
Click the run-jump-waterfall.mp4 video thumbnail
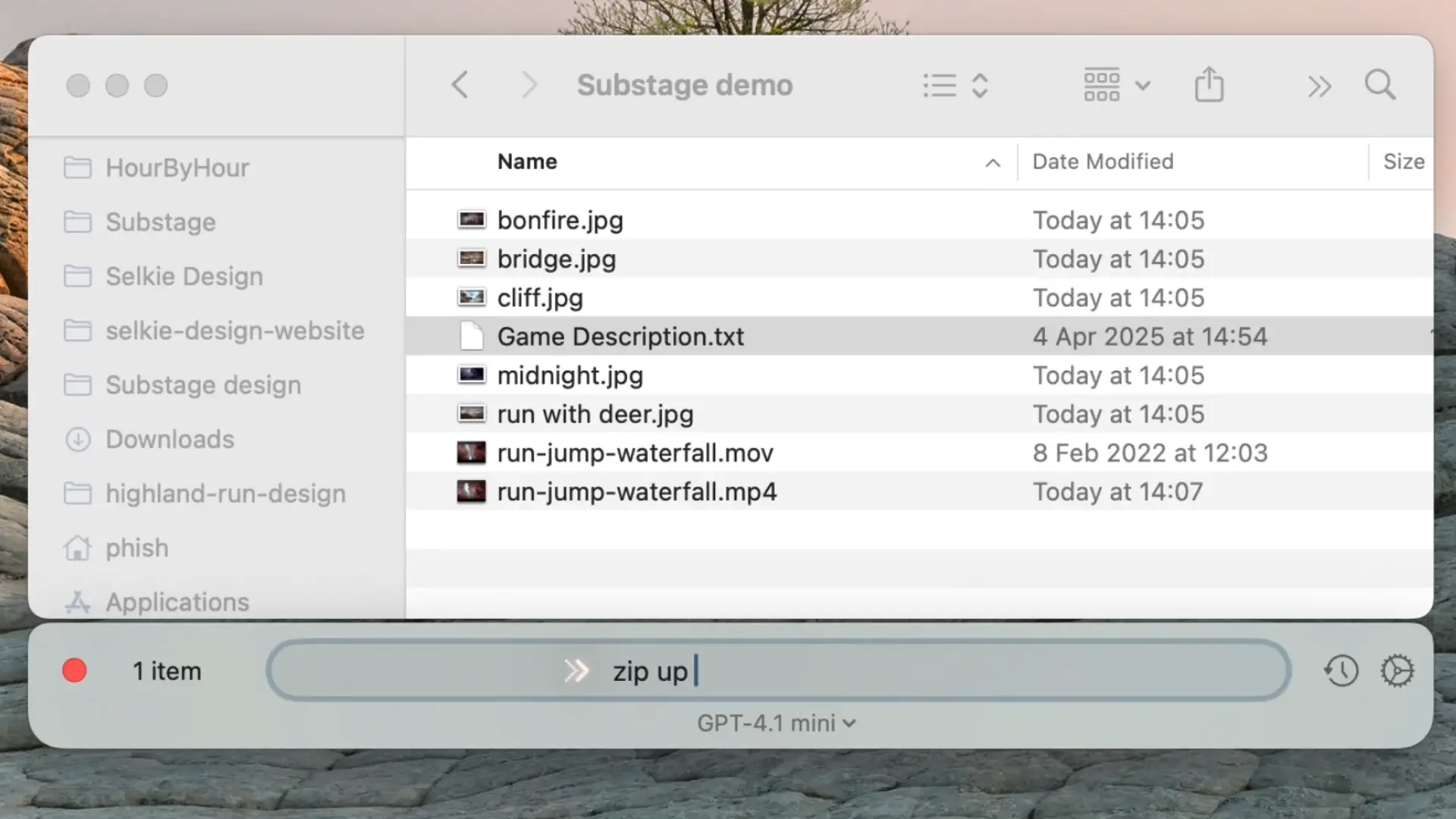pyautogui.click(x=471, y=491)
